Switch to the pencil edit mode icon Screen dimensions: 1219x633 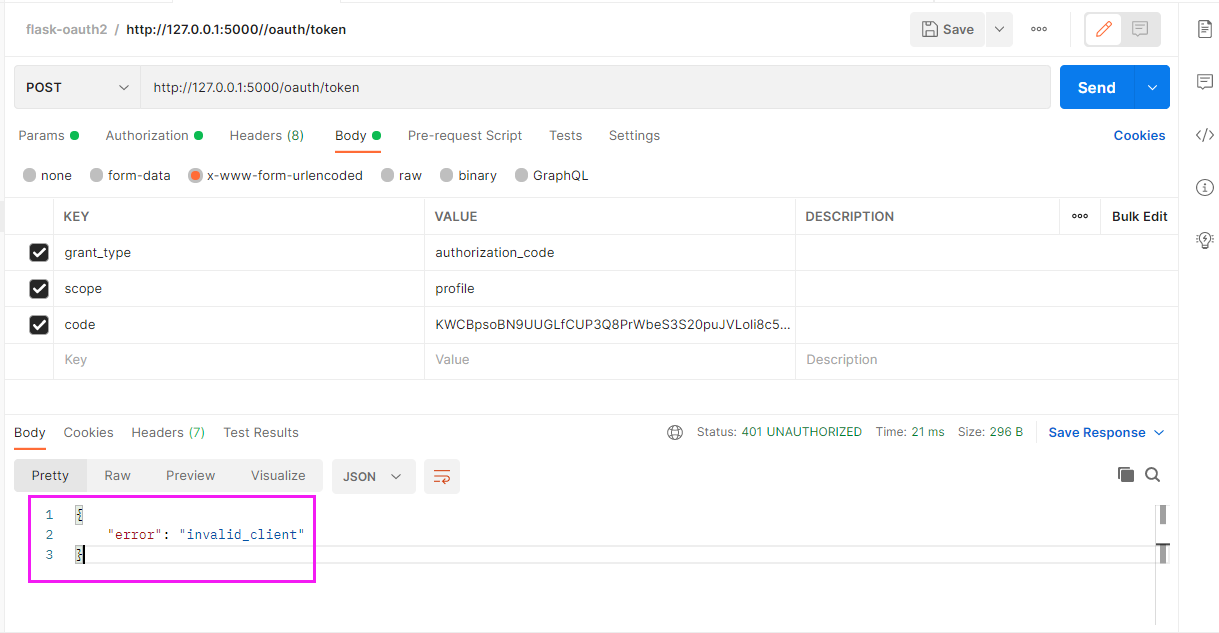point(1104,29)
